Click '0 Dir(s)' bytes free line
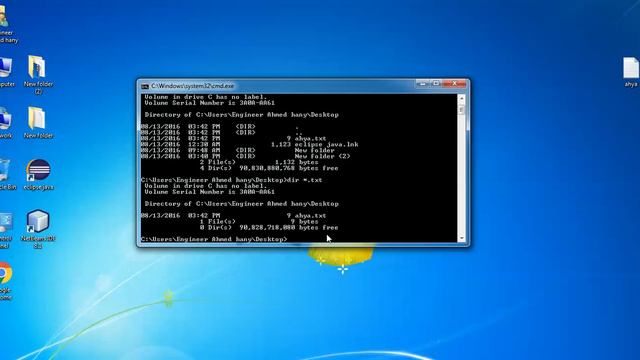This screenshot has height=360, width=640. 269,227
